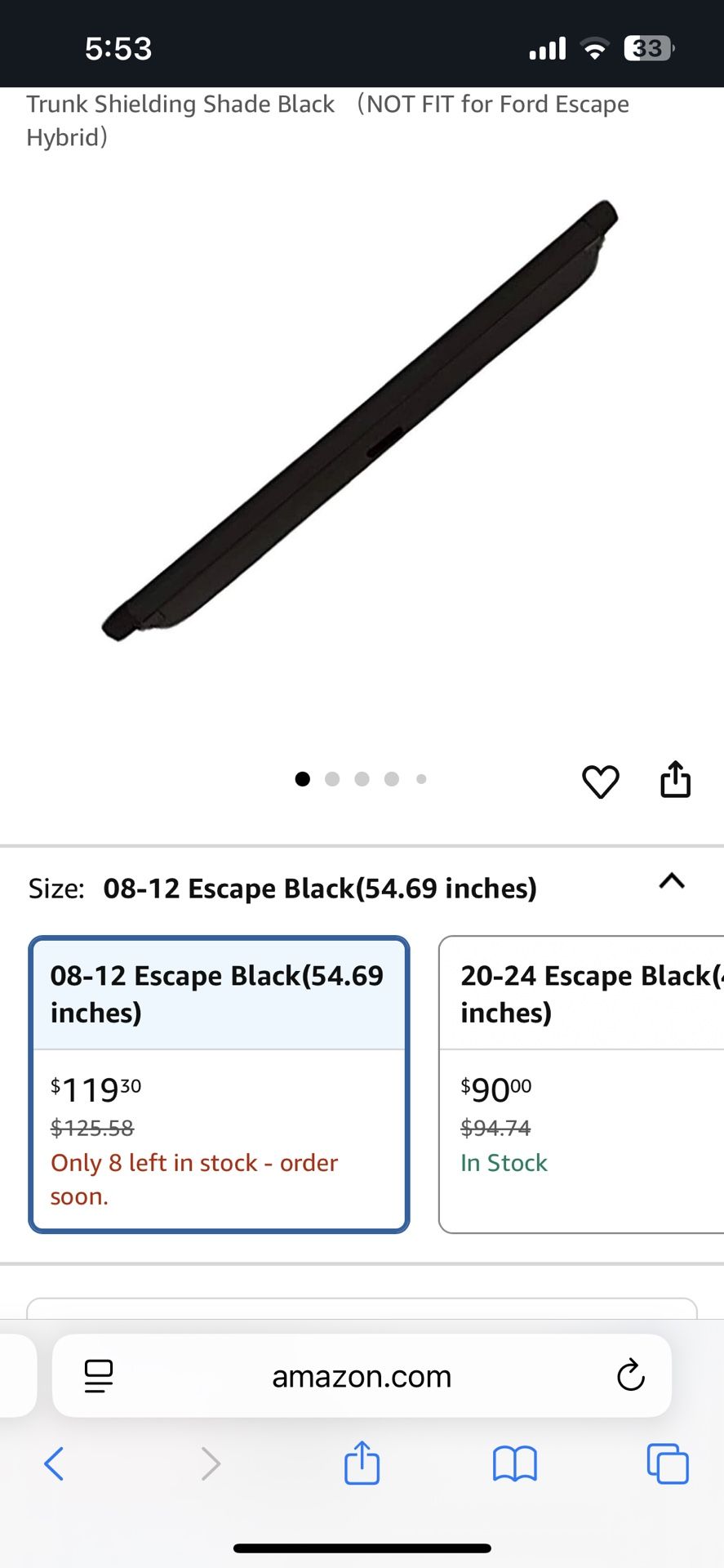The height and width of the screenshot is (1568, 724).
Task: Open Safari share sheet
Action: pyautogui.click(x=362, y=1463)
